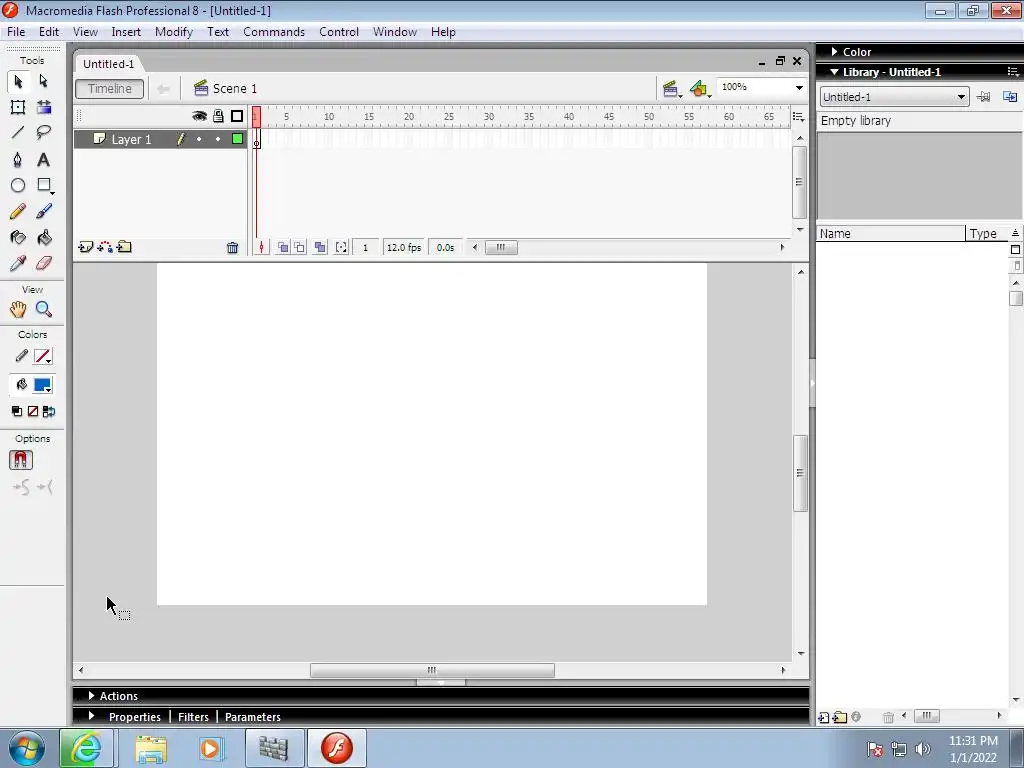This screenshot has width=1024, height=768.
Task: Delete layer with trash icon in timeline
Action: pos(232,248)
